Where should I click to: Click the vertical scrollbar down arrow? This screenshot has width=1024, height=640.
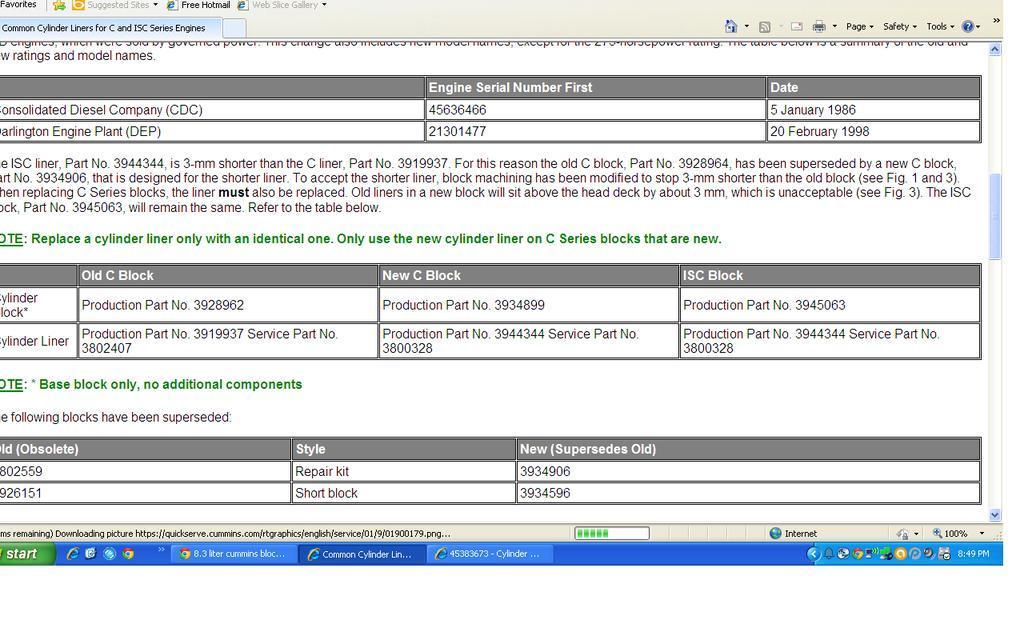coord(995,515)
